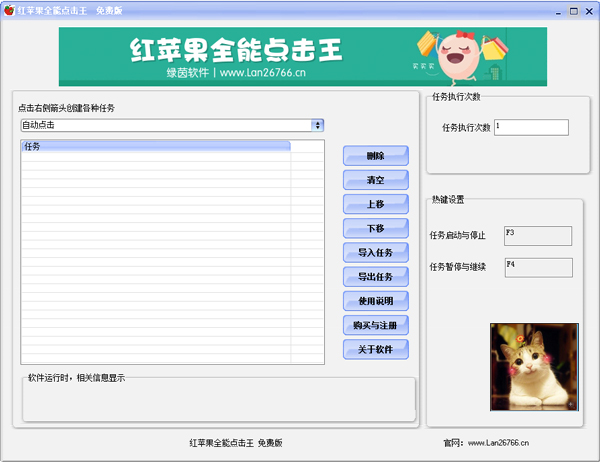Click the www.Lan26766.cn website text at bottom

(x=498, y=443)
